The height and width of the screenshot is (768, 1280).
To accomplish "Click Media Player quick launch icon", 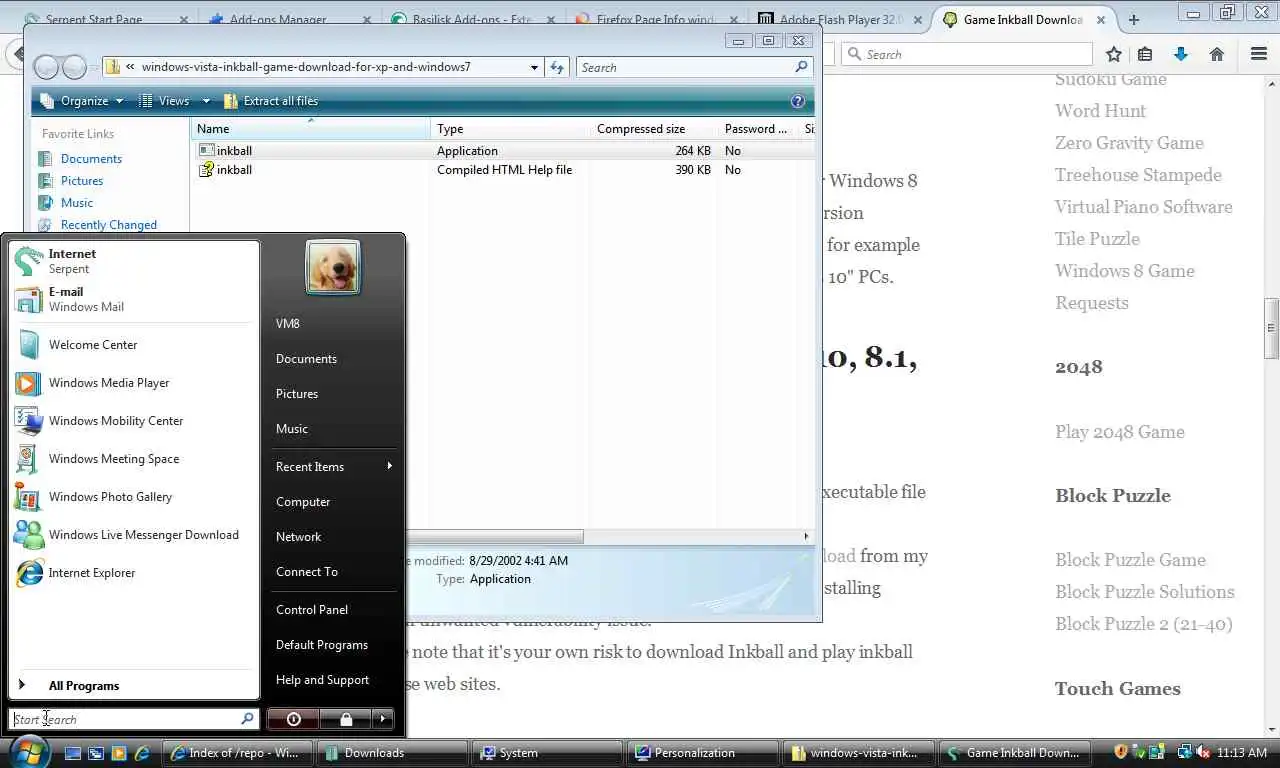I will point(119,753).
